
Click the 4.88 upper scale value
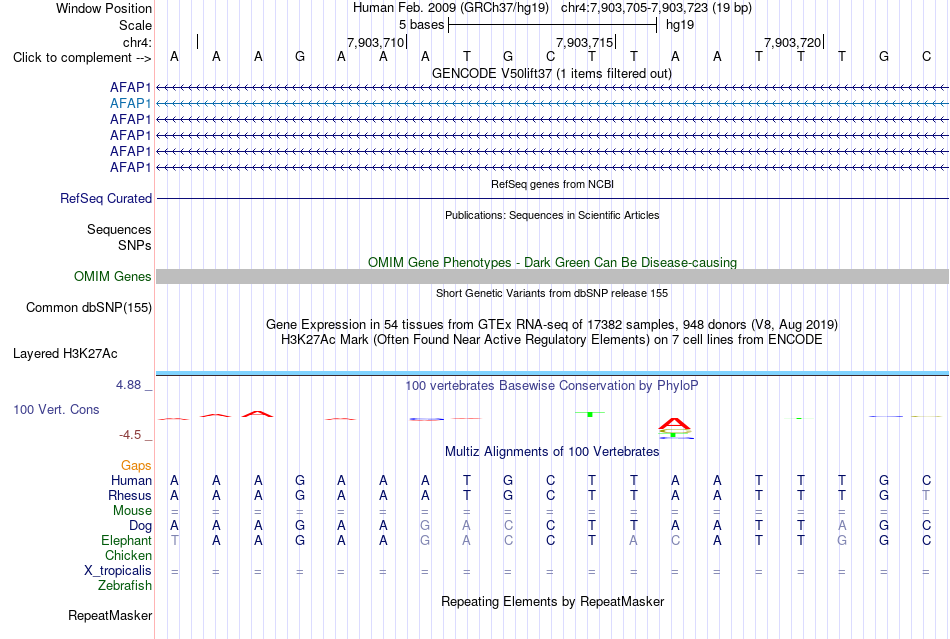click(128, 385)
